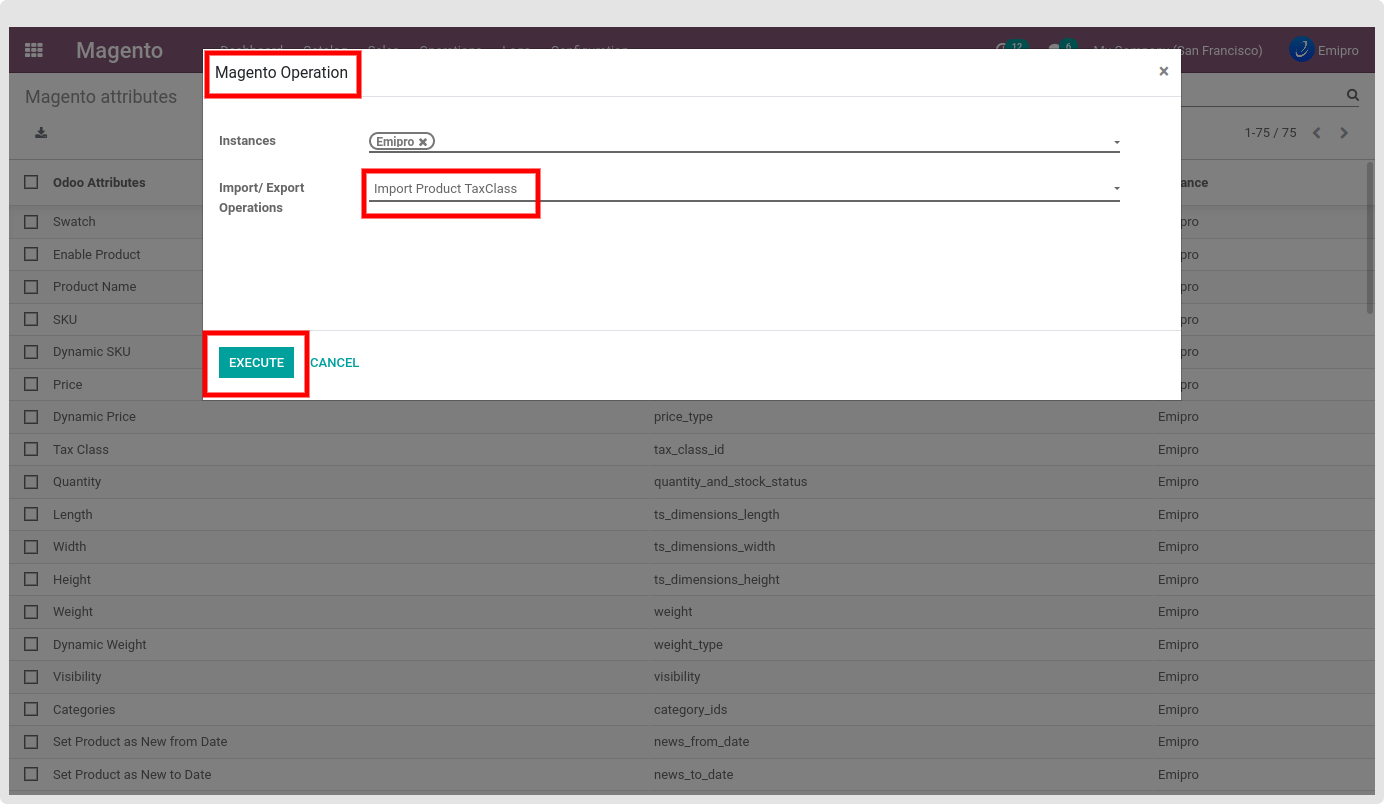Click the Odoo Attributes column header
This screenshot has width=1384, height=804.
click(99, 183)
